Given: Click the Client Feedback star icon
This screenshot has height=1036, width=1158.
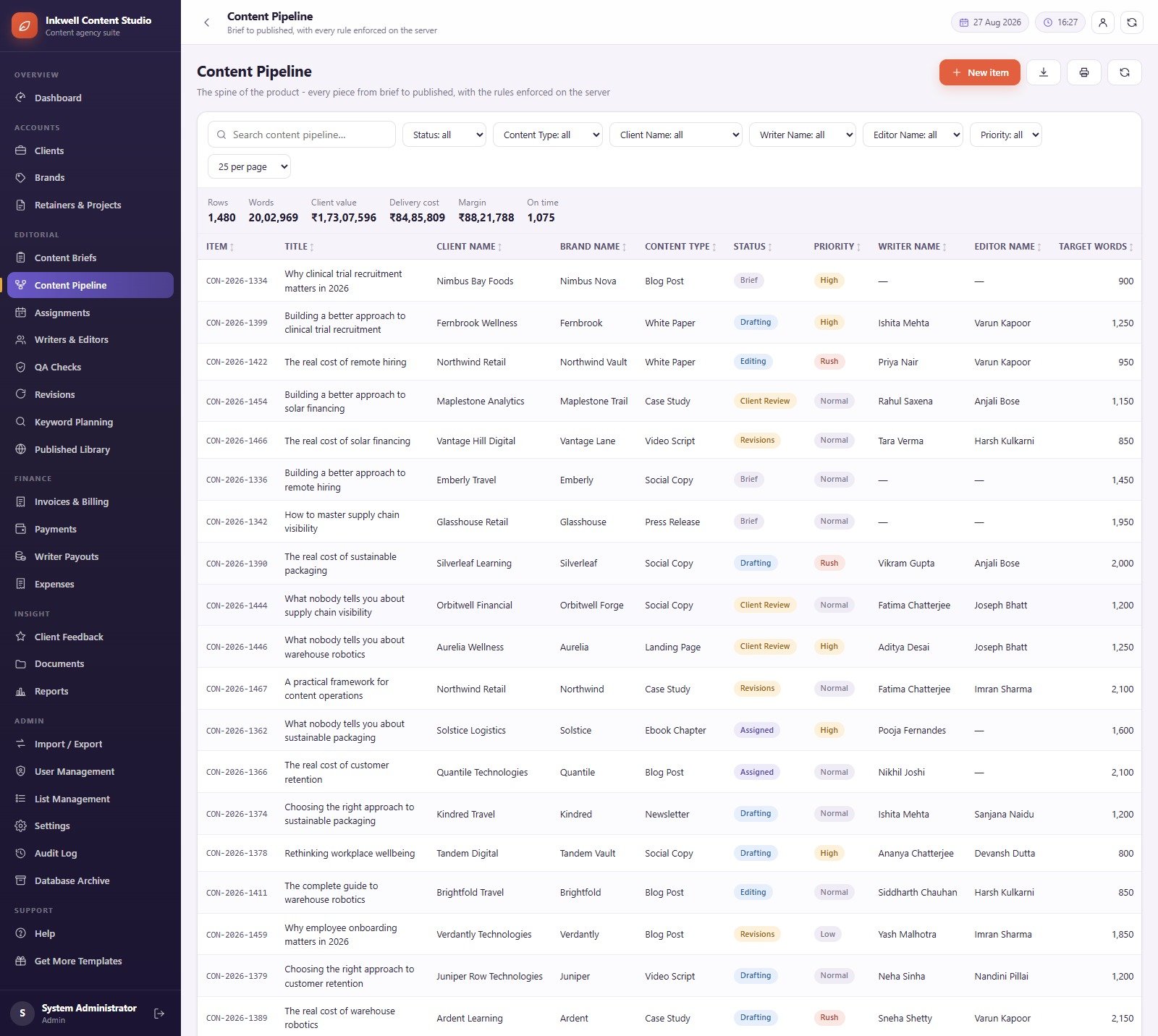Looking at the screenshot, I should pos(21,637).
